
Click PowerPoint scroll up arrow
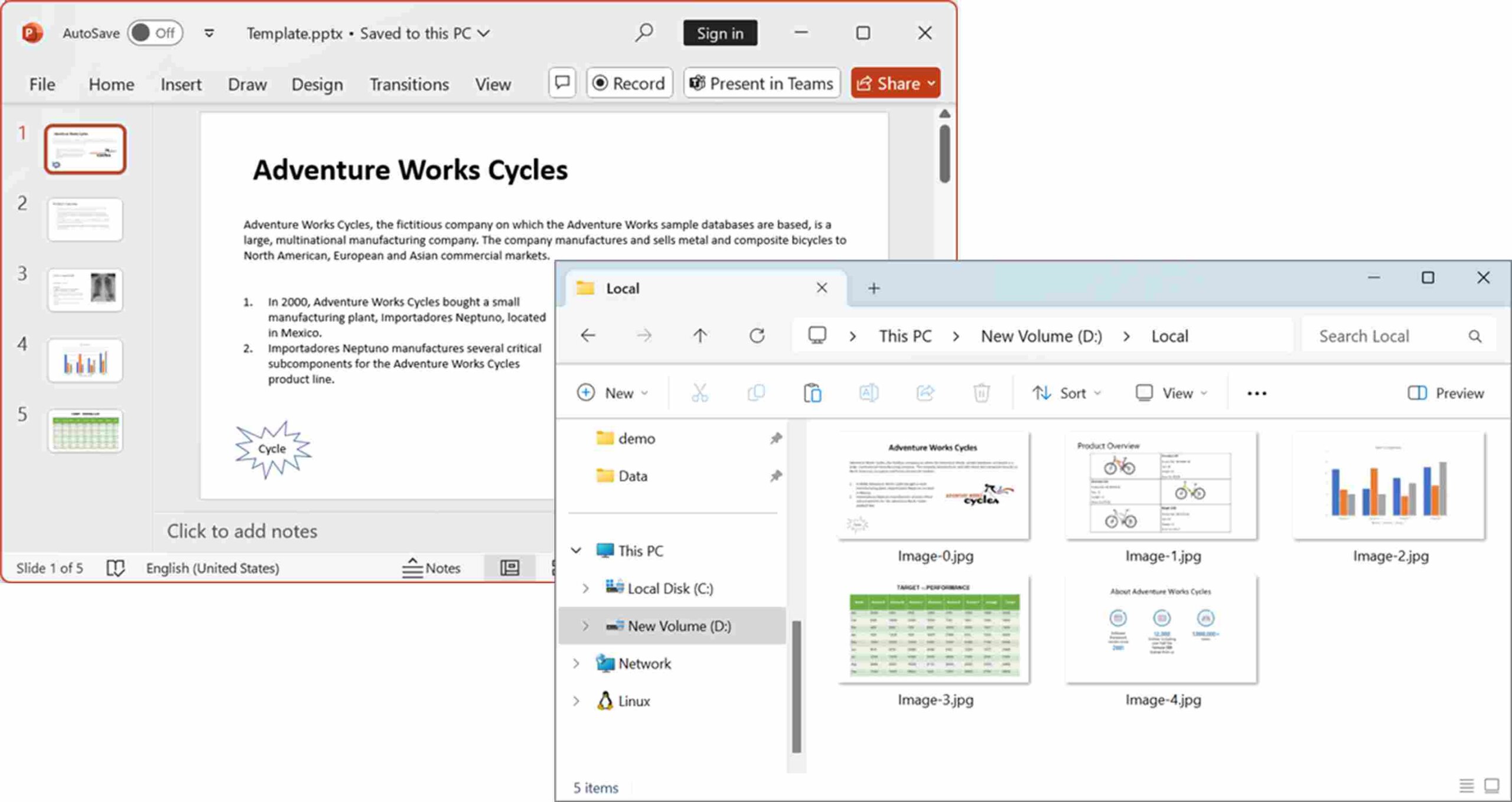pyautogui.click(x=944, y=113)
